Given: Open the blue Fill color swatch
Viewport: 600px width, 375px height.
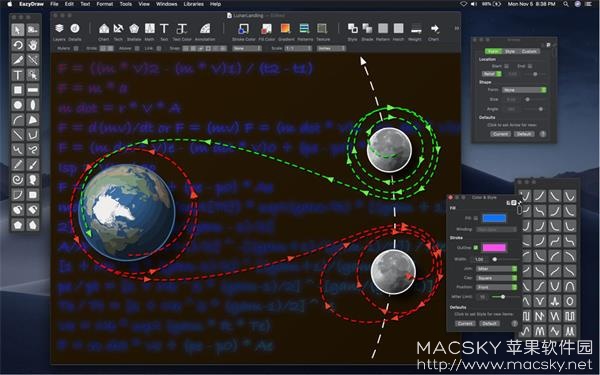Looking at the screenshot, I should click(494, 218).
